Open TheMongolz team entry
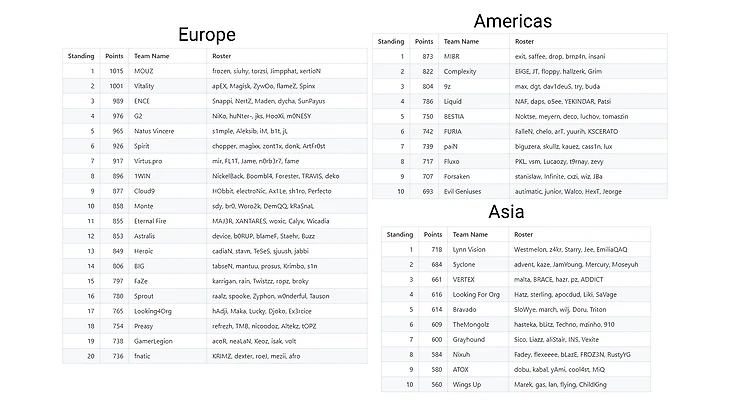This screenshot has height=406, width=730. tap(476, 324)
